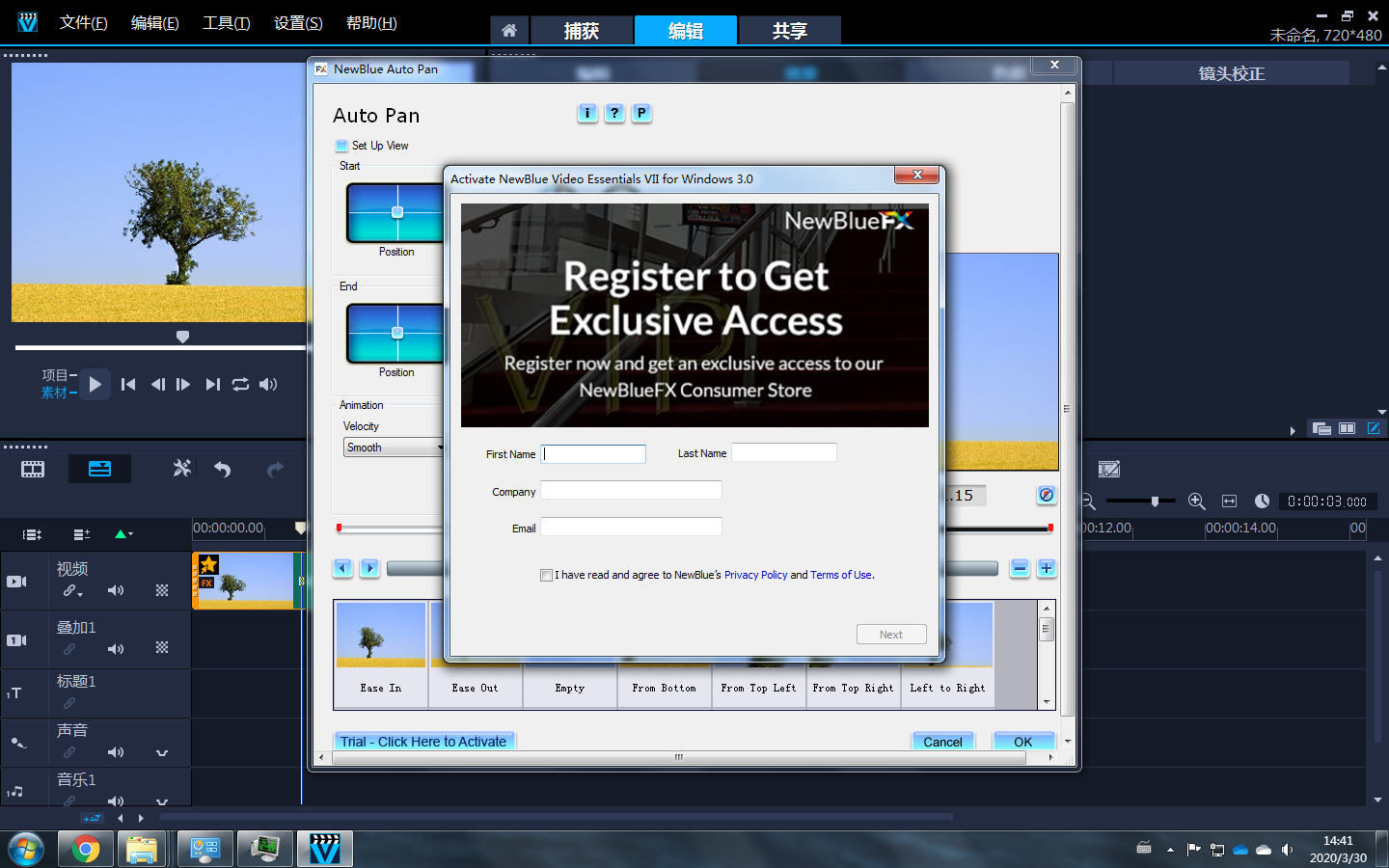Redo the last action
The width and height of the screenshot is (1389, 868).
tap(275, 470)
